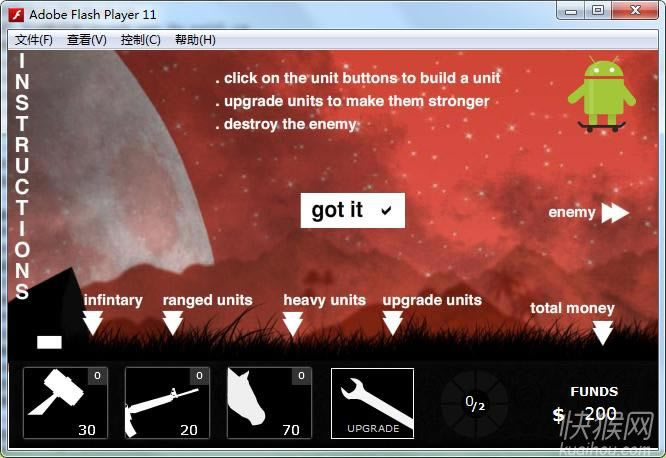Click the checkmark on got it button
Image resolution: width=666 pixels, height=458 pixels.
tap(386, 210)
